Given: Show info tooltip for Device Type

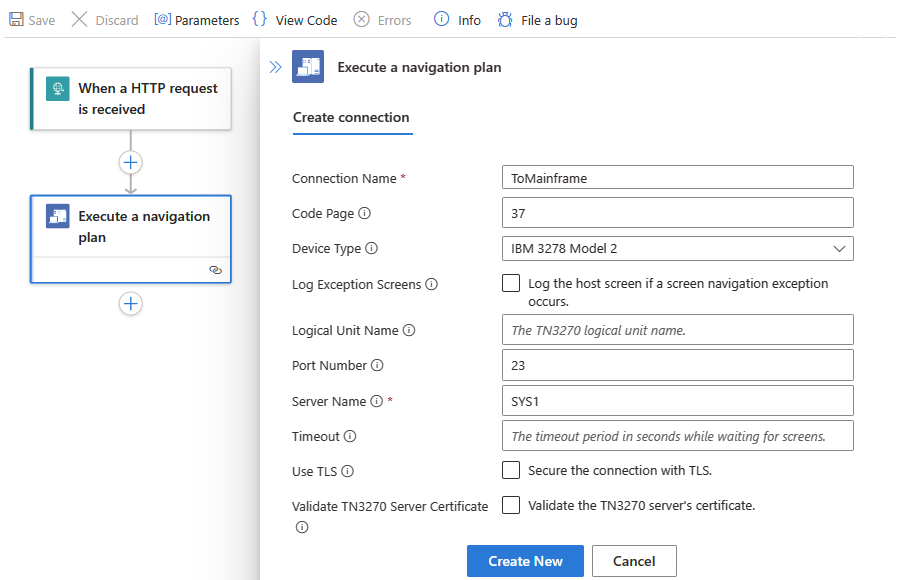Looking at the screenshot, I should 371,248.
